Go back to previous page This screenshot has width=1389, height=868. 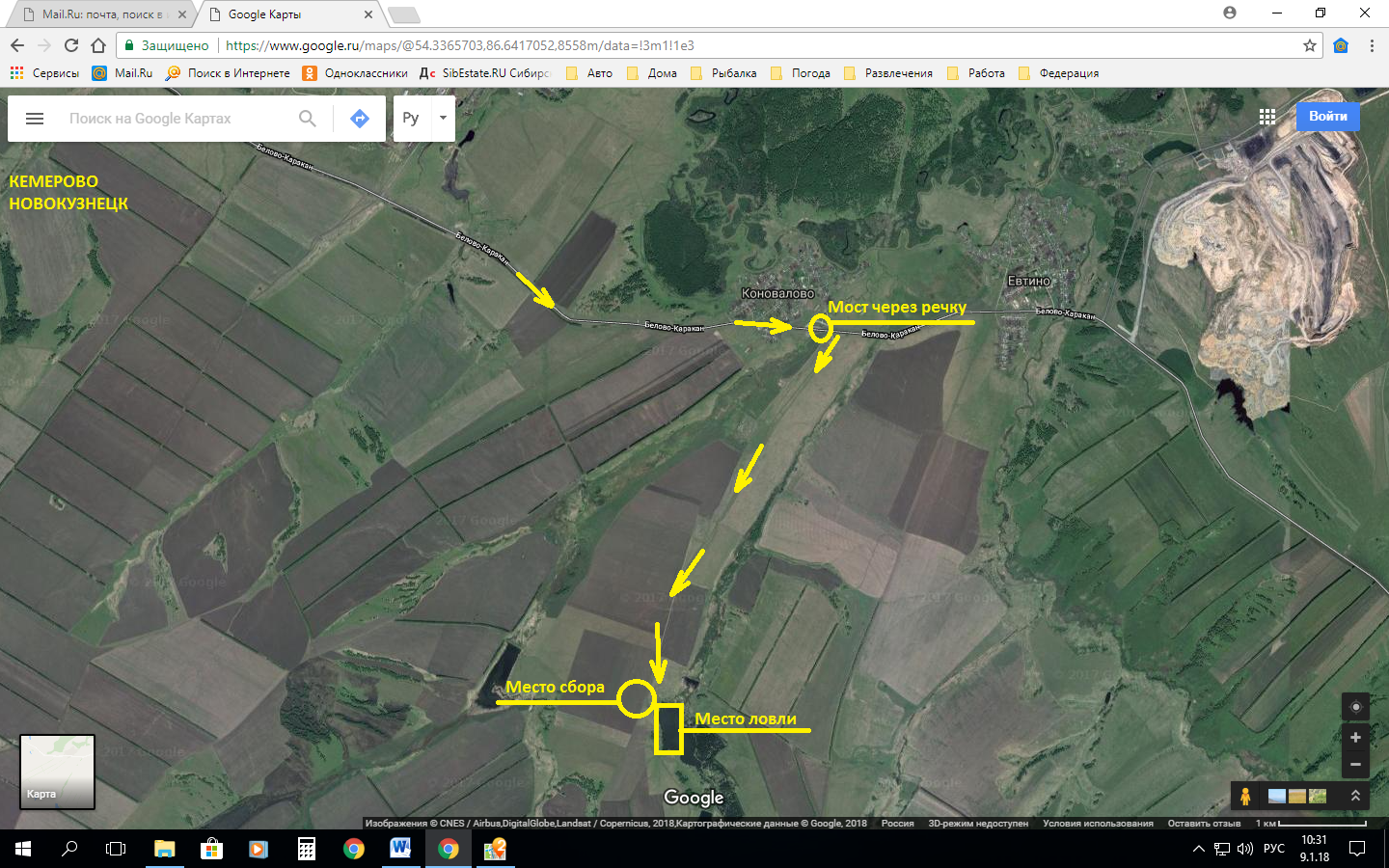point(17,45)
